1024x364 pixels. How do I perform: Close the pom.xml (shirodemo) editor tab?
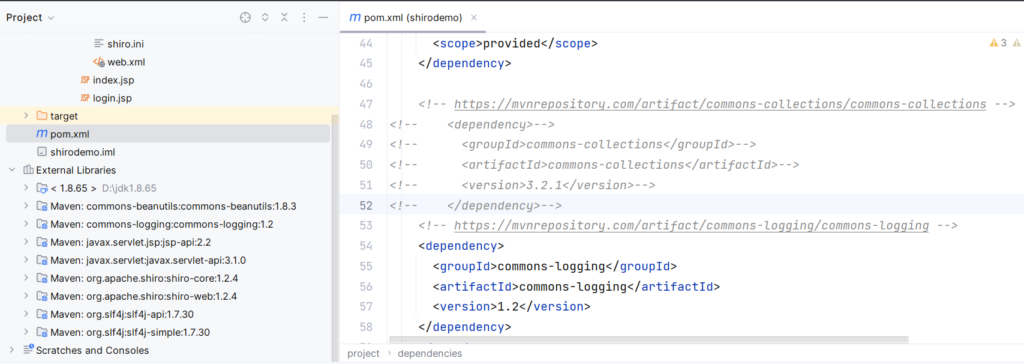[474, 18]
